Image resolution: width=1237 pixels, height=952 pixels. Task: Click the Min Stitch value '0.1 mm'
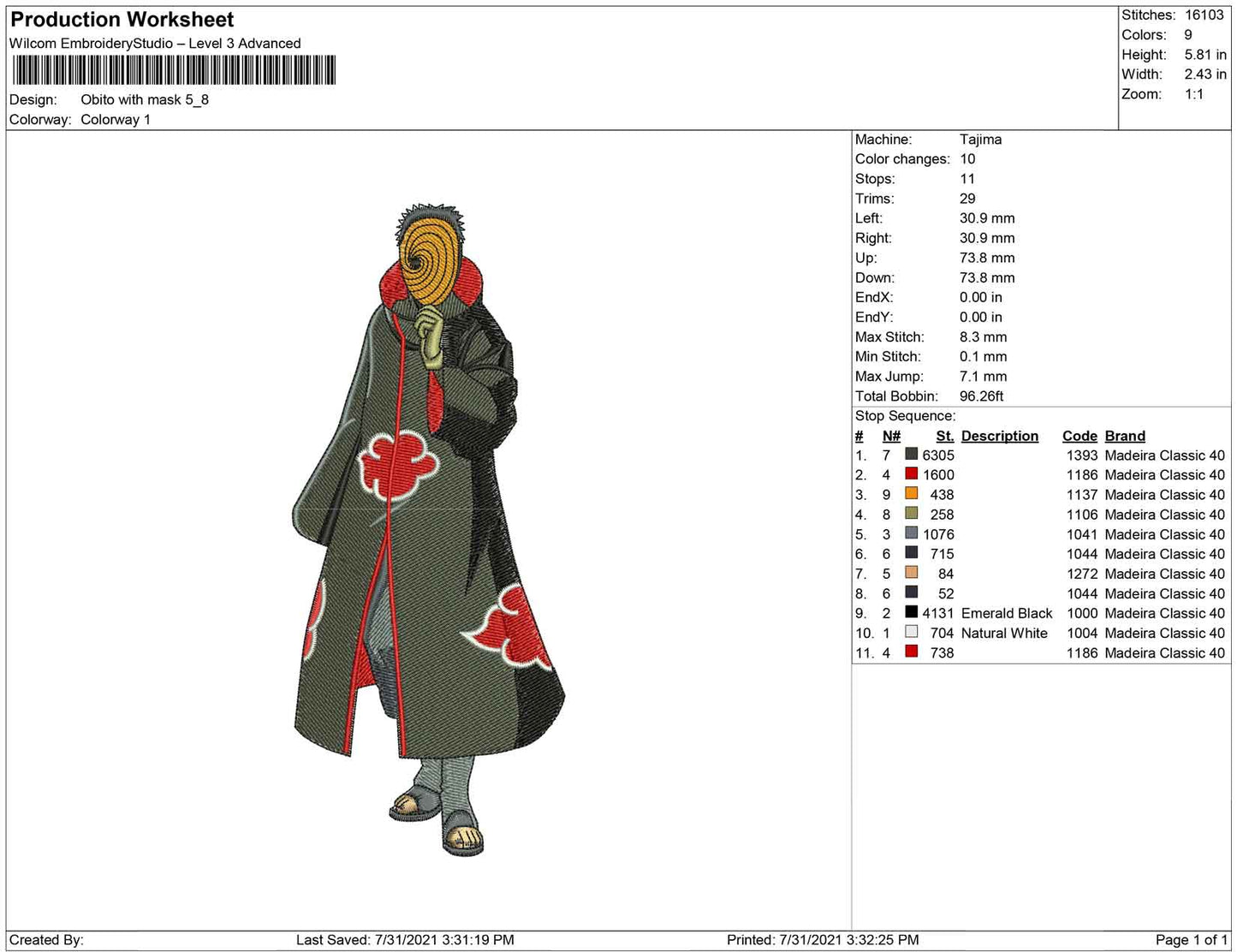(983, 357)
